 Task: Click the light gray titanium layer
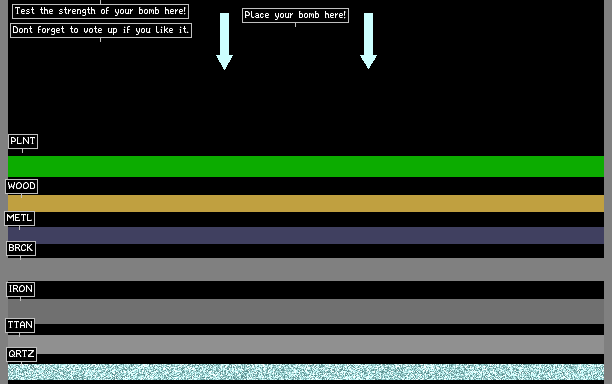(x=306, y=344)
